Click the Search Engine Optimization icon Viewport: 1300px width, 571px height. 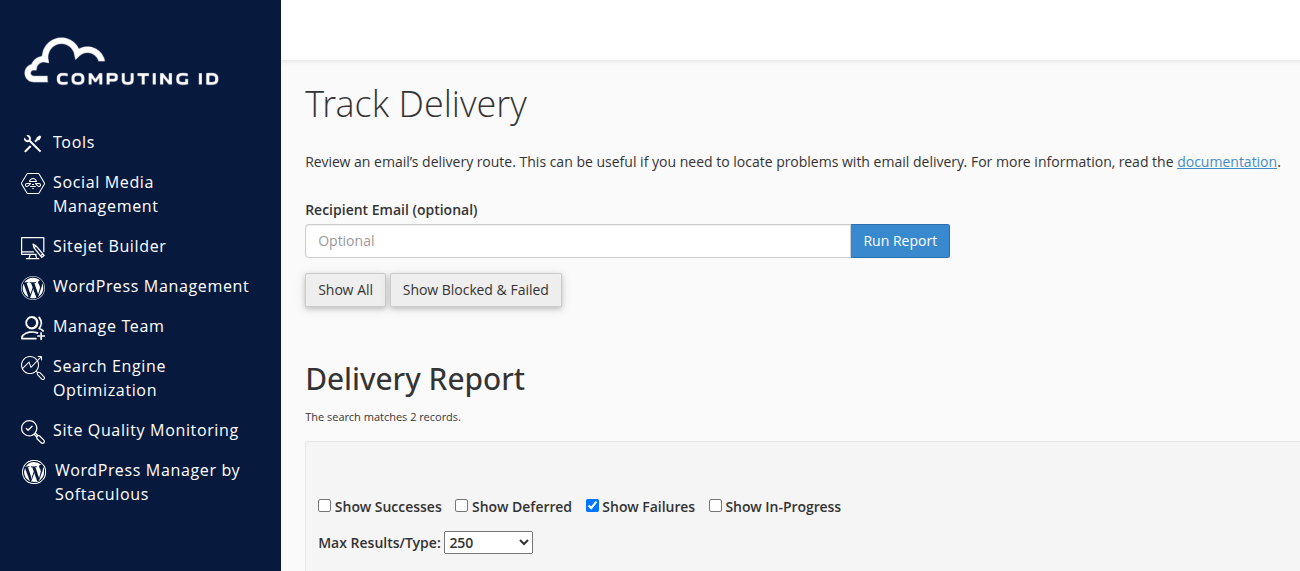click(x=33, y=367)
